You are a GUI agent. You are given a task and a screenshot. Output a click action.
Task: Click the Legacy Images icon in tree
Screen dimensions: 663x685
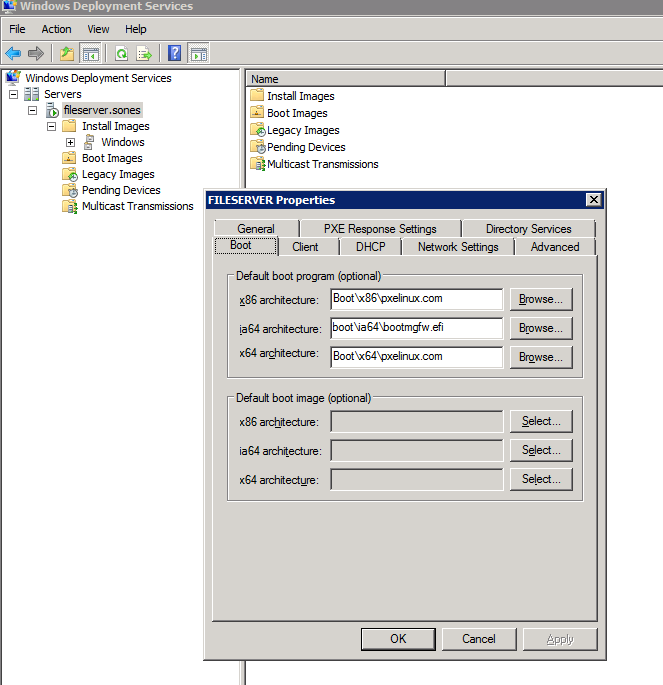70,174
